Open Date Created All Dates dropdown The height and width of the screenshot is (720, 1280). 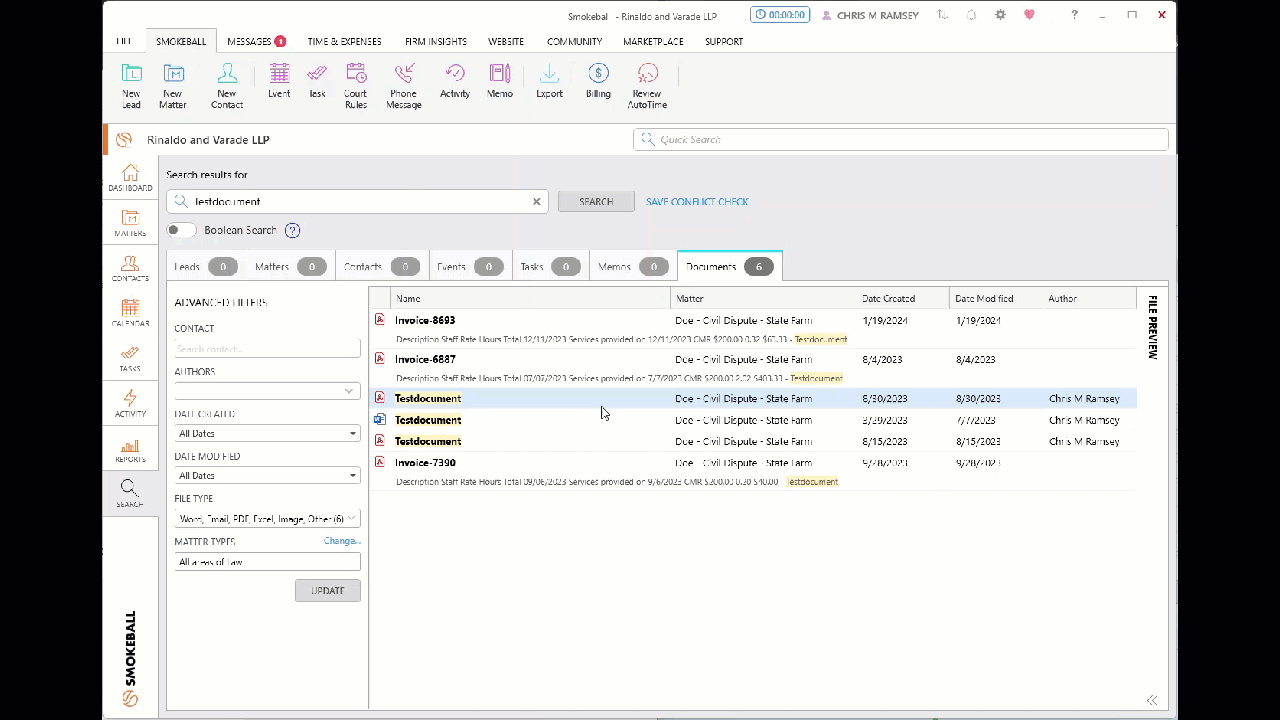click(x=267, y=433)
